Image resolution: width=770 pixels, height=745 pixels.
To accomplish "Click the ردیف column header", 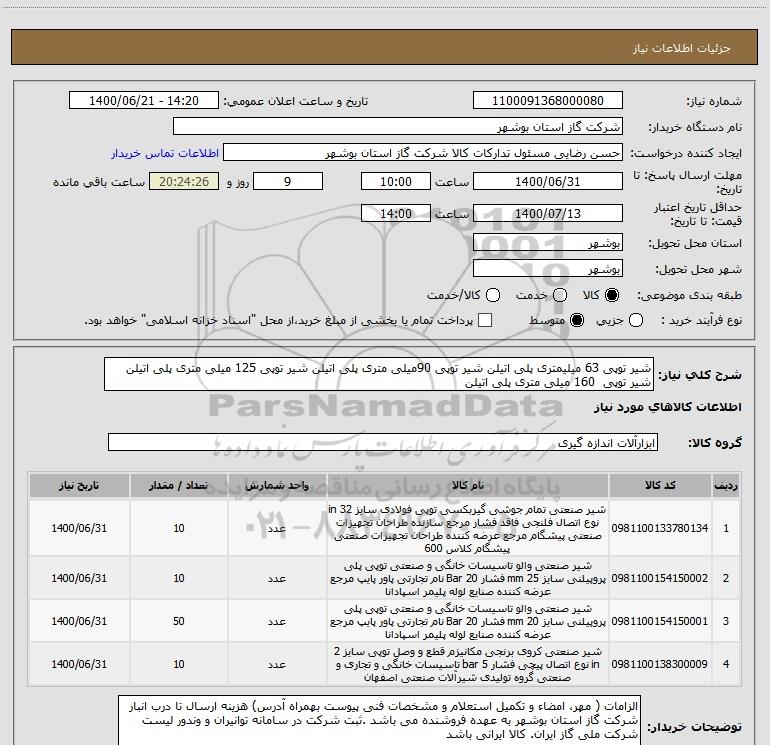I will coord(726,486).
